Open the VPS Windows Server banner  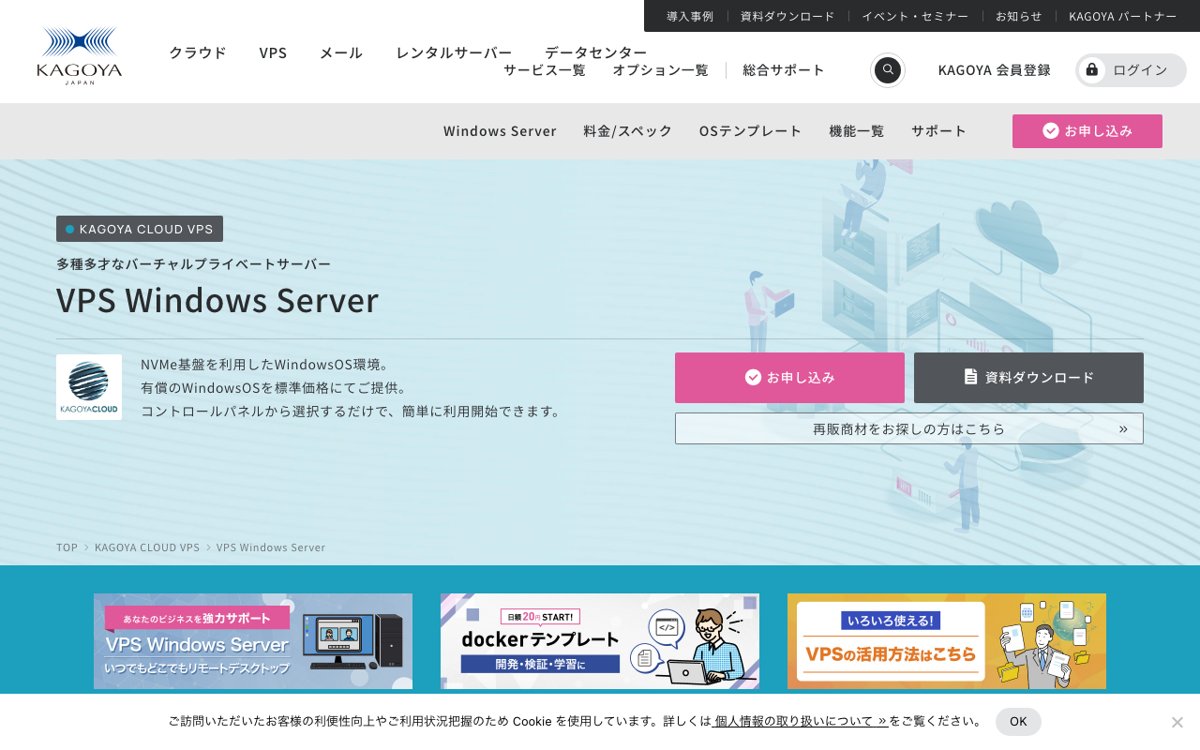click(x=253, y=641)
